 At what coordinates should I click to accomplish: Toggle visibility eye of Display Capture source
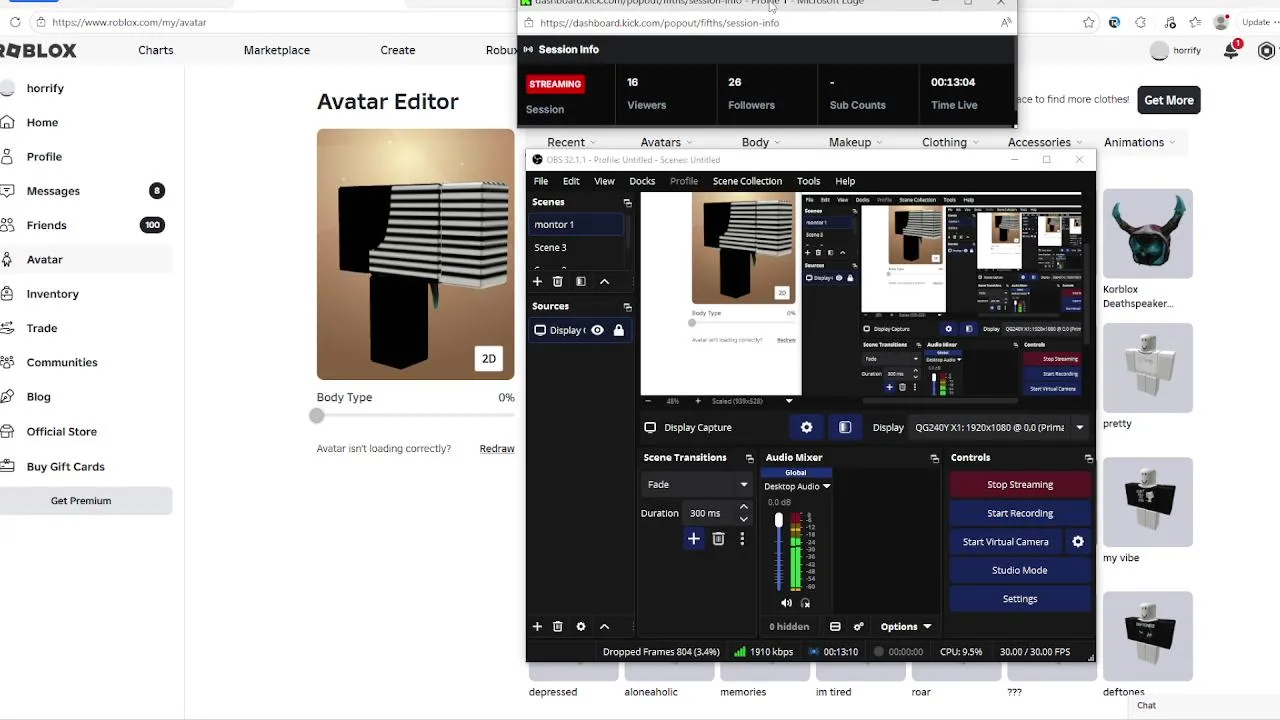(597, 331)
